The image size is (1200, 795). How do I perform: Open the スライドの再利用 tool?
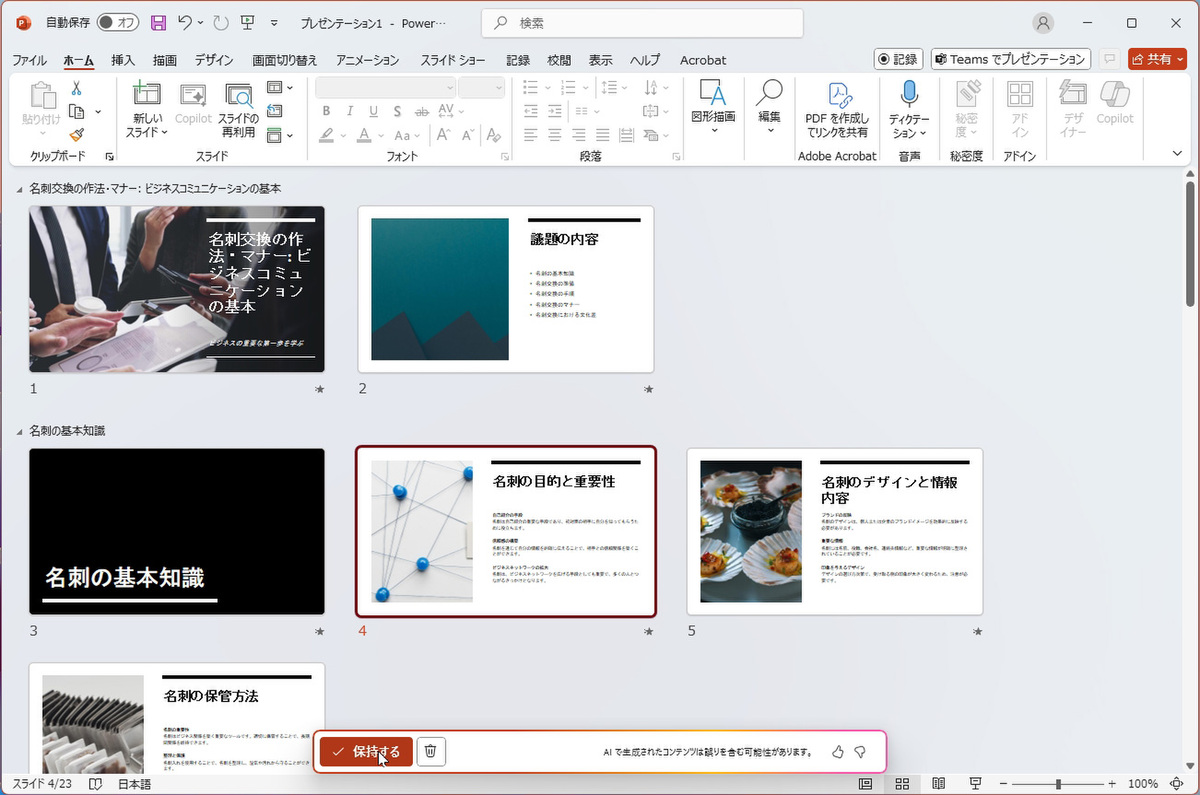pos(239,97)
